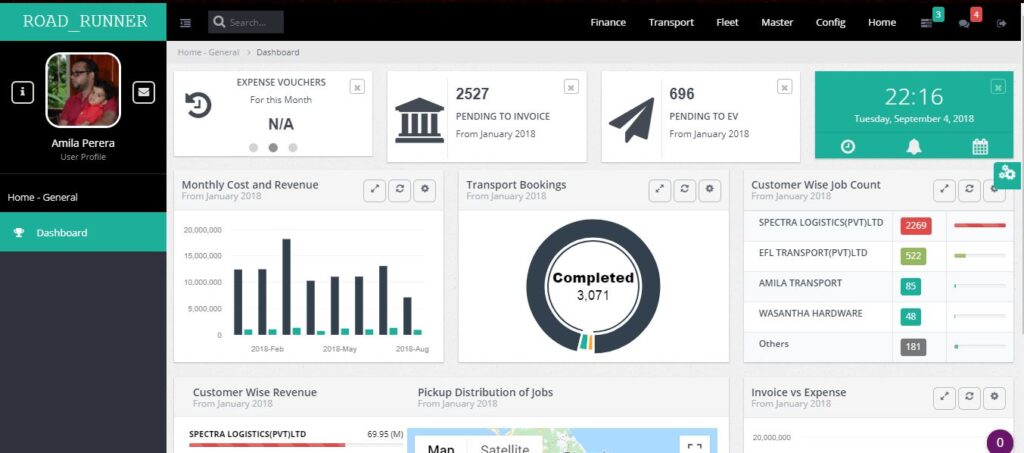The width and height of the screenshot is (1024, 453).
Task: Expand Monthly Cost and Revenue panel fullscreen
Action: tap(374, 189)
